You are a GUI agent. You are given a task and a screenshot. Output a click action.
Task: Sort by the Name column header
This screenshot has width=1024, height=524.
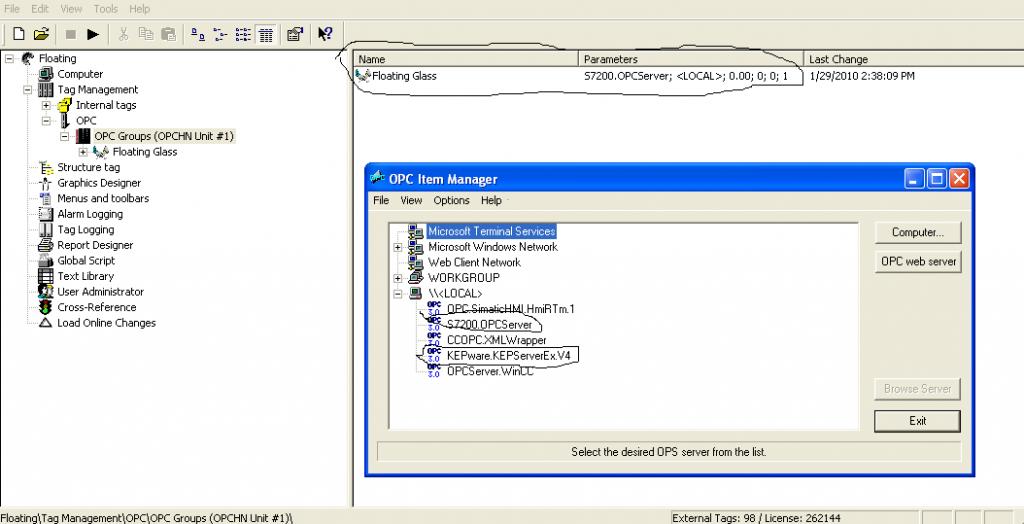pyautogui.click(x=466, y=59)
